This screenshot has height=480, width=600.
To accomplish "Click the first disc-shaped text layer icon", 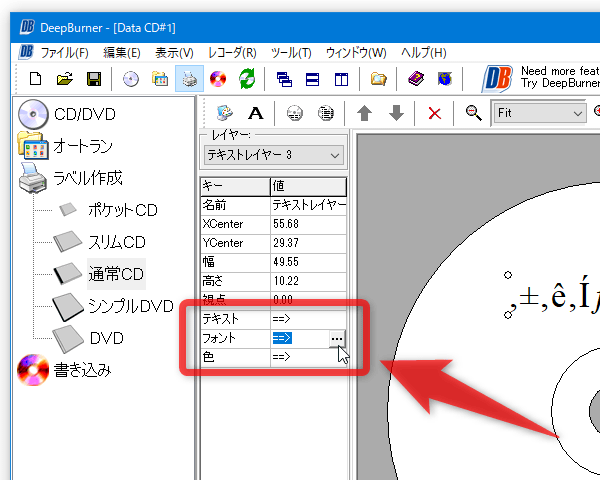I will point(295,113).
